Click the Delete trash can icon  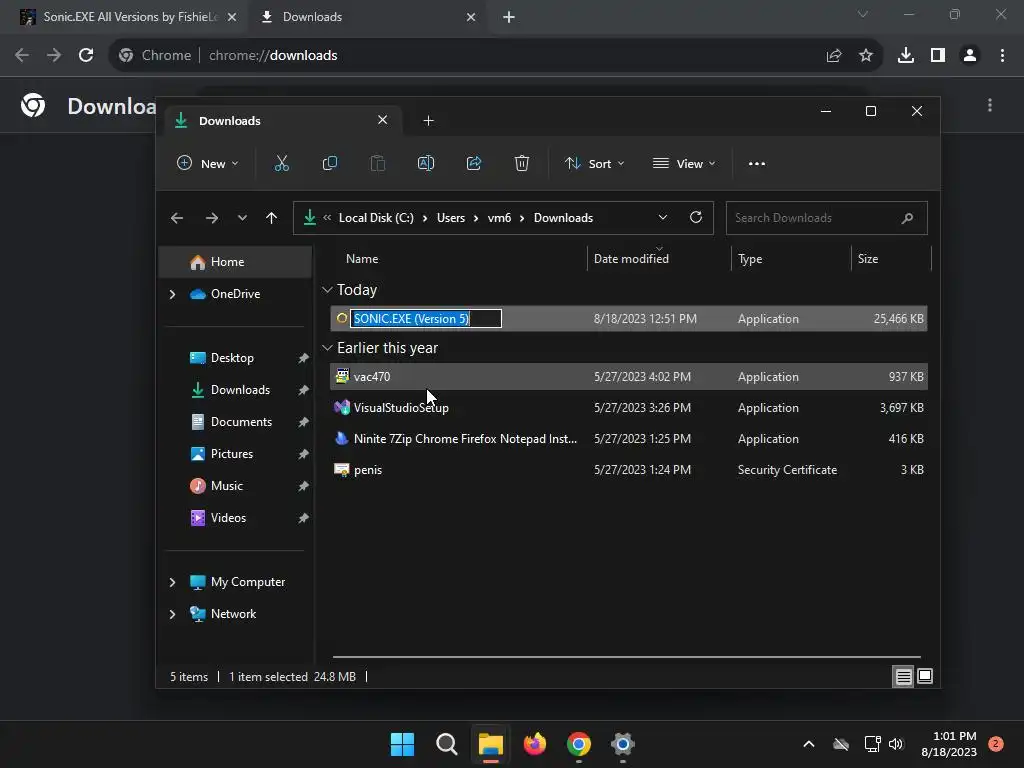522,163
